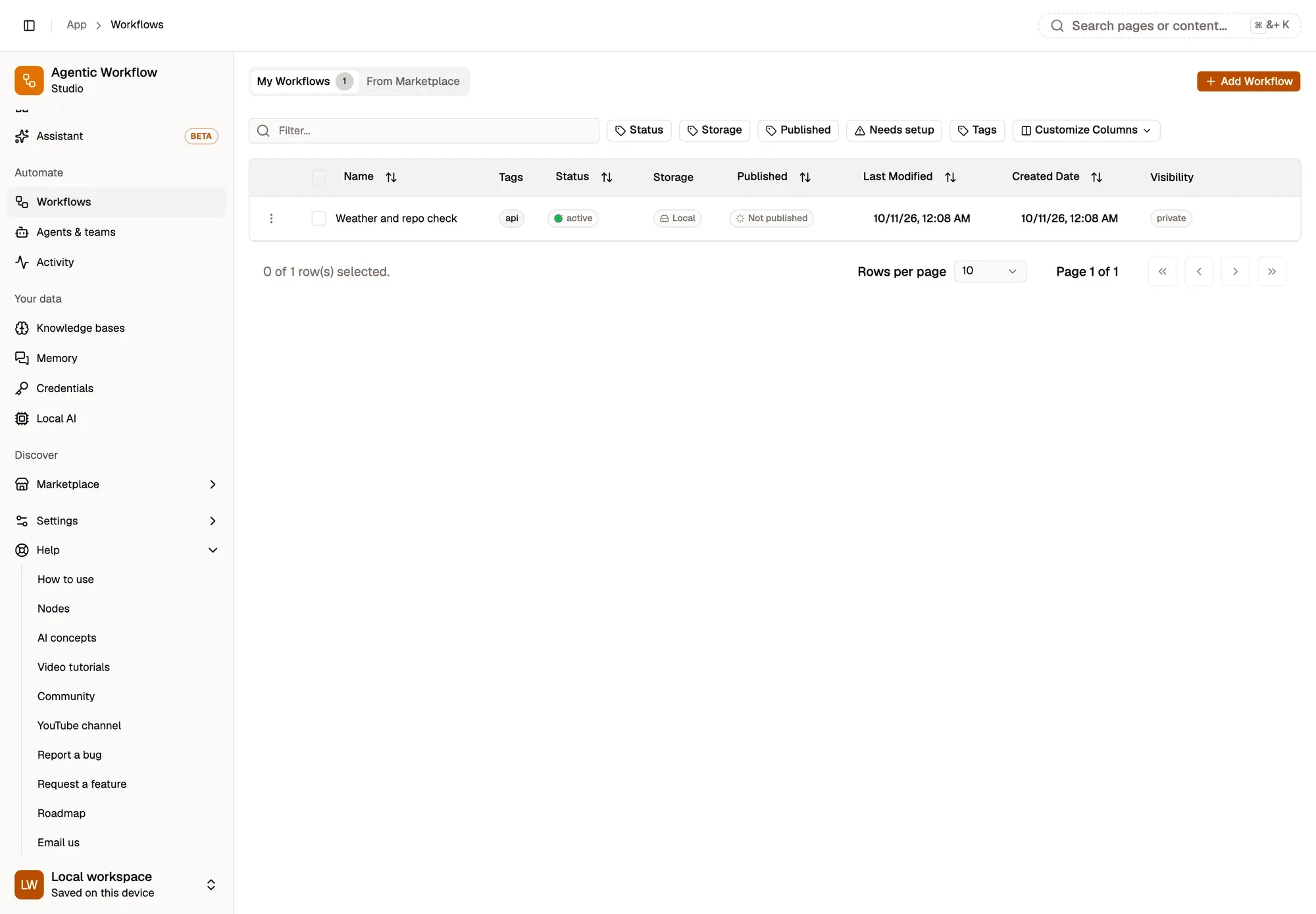Viewport: 1316px width, 914px height.
Task: Toggle the sidebar panel icon
Action: (x=29, y=25)
